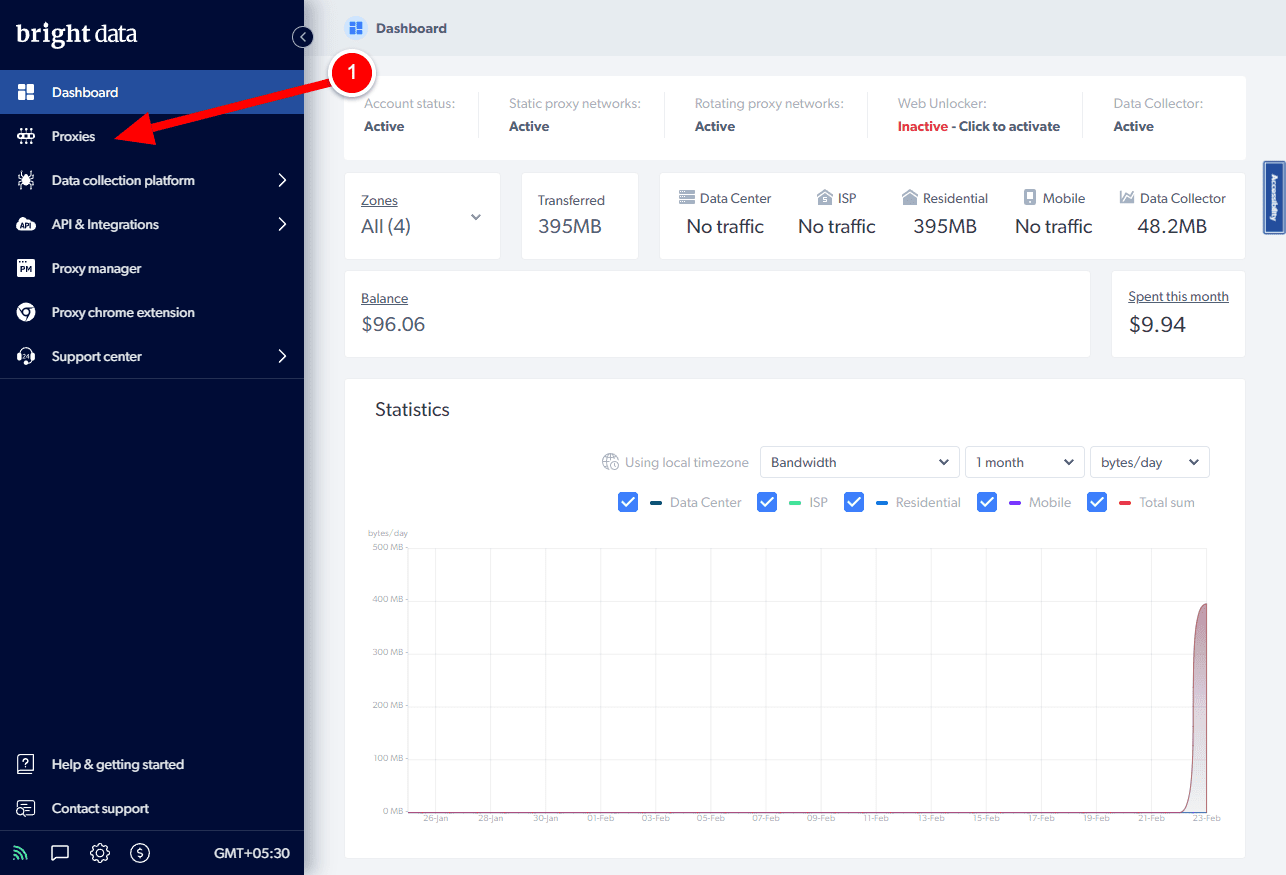Open the chat bubble icon

pyautogui.click(x=60, y=853)
